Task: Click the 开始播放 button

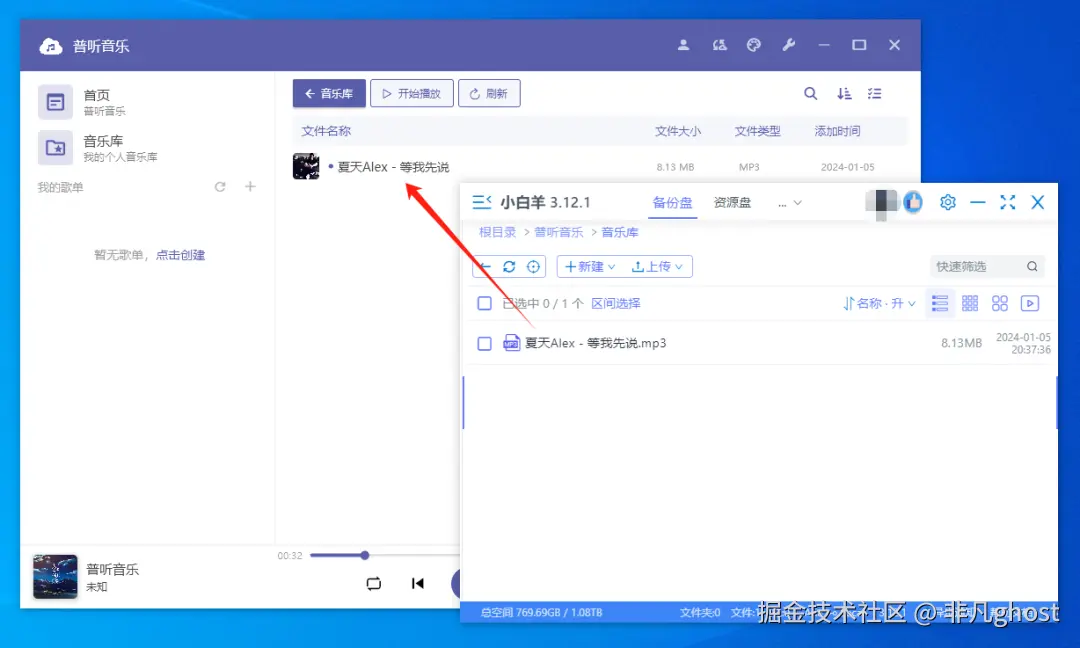Action: (411, 92)
